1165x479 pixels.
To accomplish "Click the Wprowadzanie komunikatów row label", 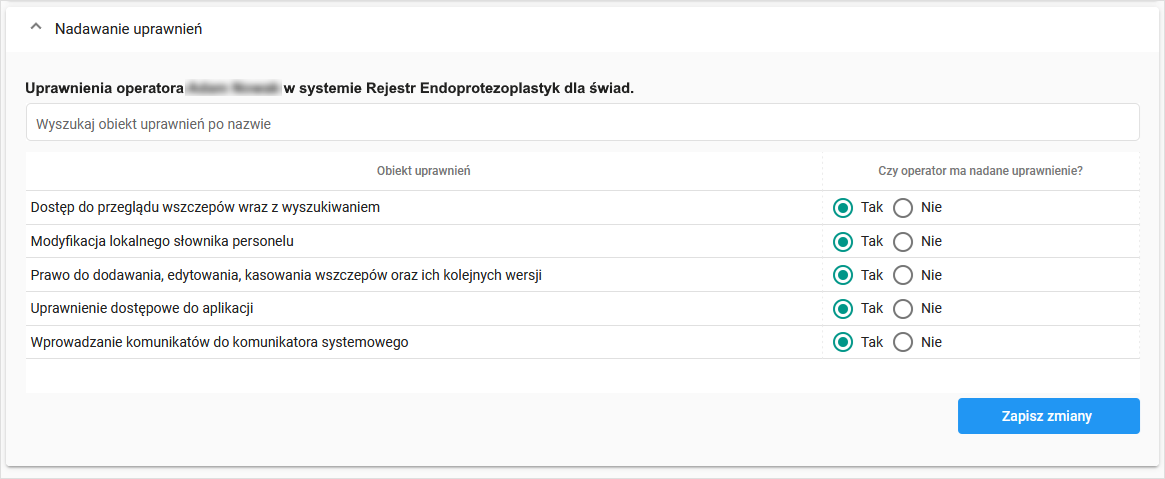I will click(220, 342).
